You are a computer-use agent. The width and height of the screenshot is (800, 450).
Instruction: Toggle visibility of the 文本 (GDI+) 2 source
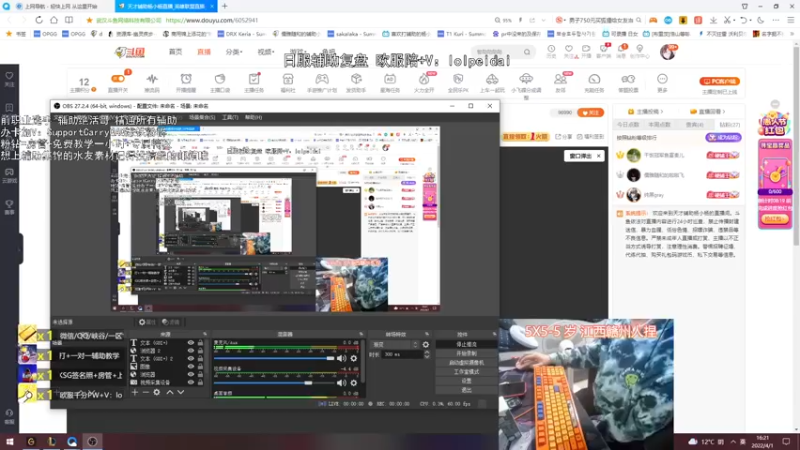[191, 358]
